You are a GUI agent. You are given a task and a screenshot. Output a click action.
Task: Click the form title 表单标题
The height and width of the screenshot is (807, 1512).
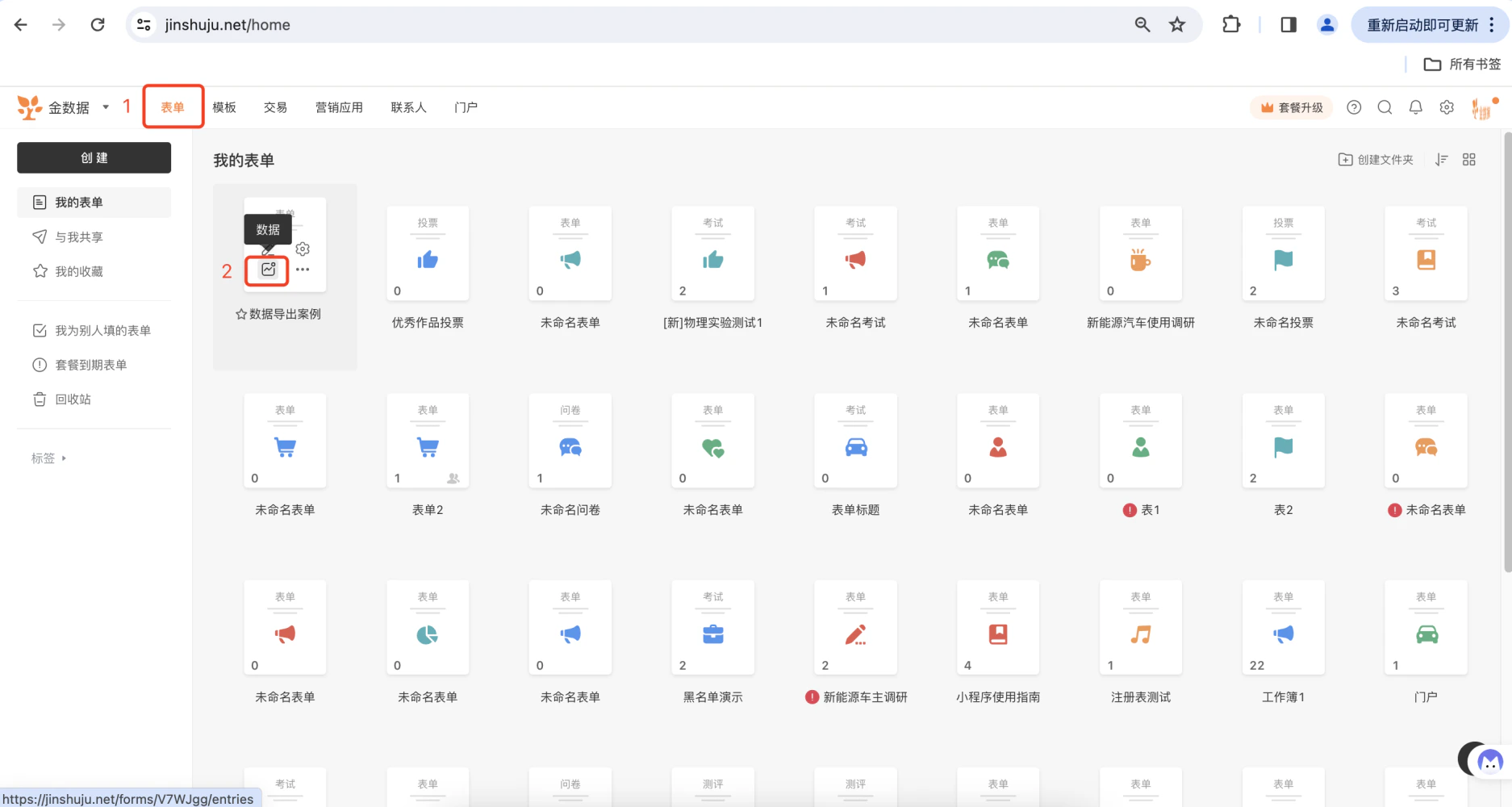[856, 510]
